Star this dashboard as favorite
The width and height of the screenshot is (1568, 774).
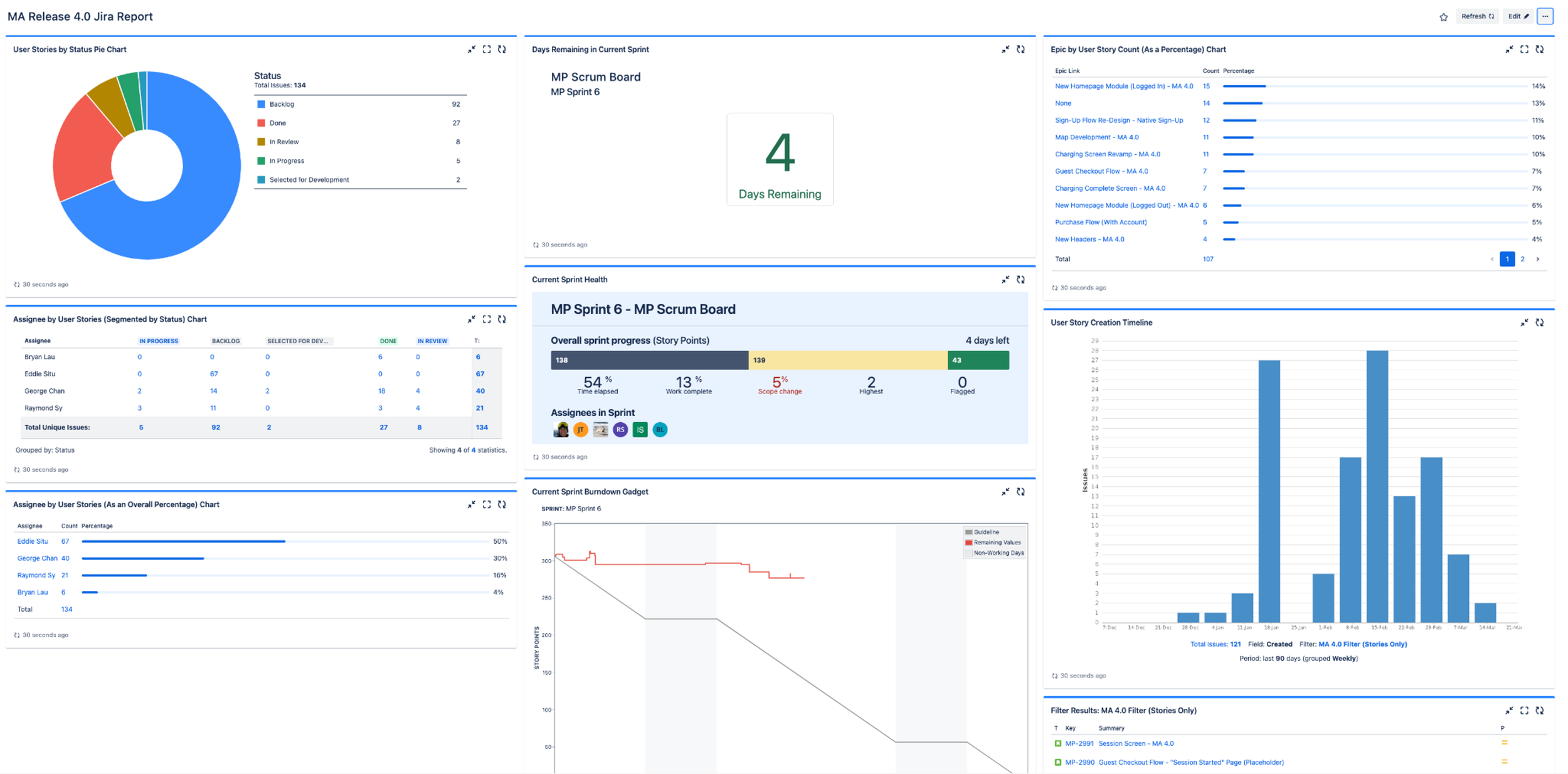1443,17
